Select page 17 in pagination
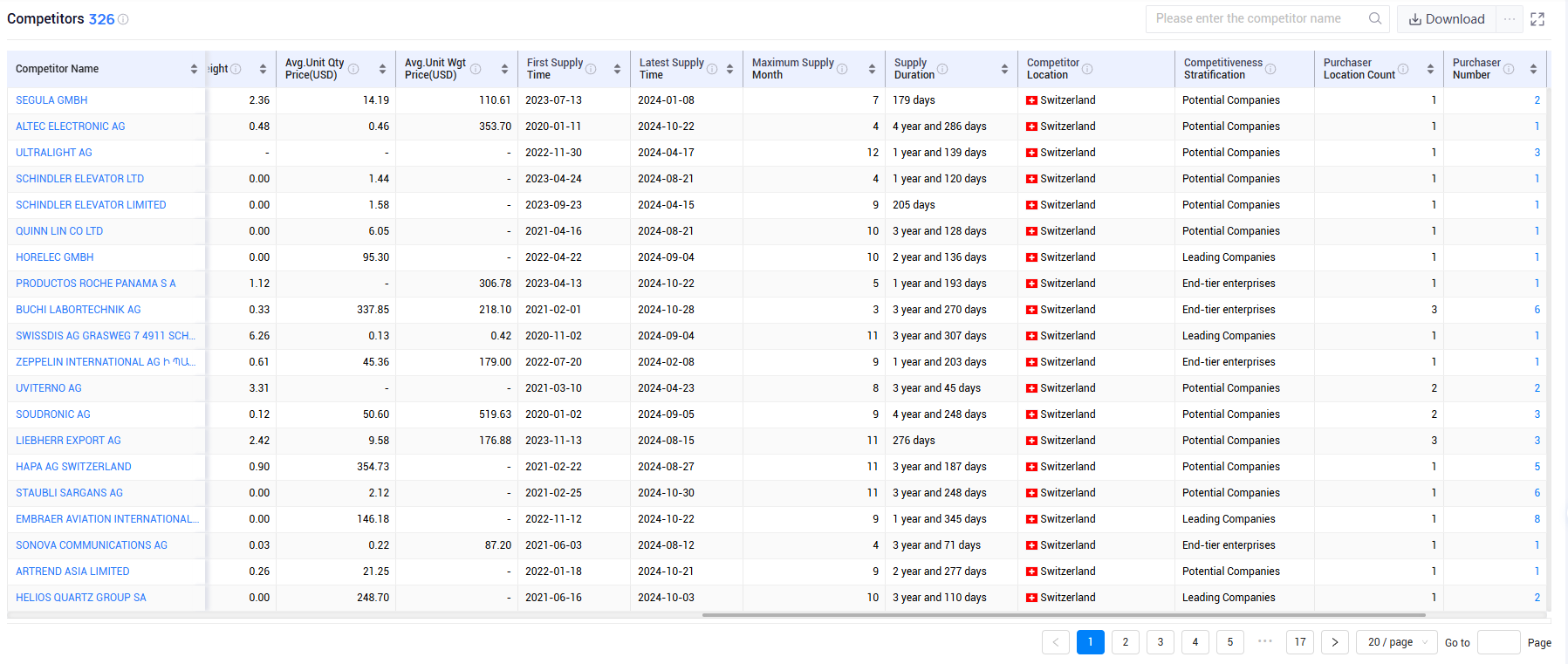The width and height of the screenshot is (1568, 664). (1300, 642)
